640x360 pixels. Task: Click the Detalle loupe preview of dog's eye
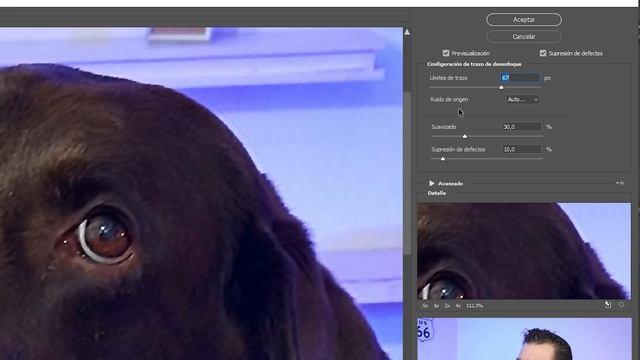[524, 251]
